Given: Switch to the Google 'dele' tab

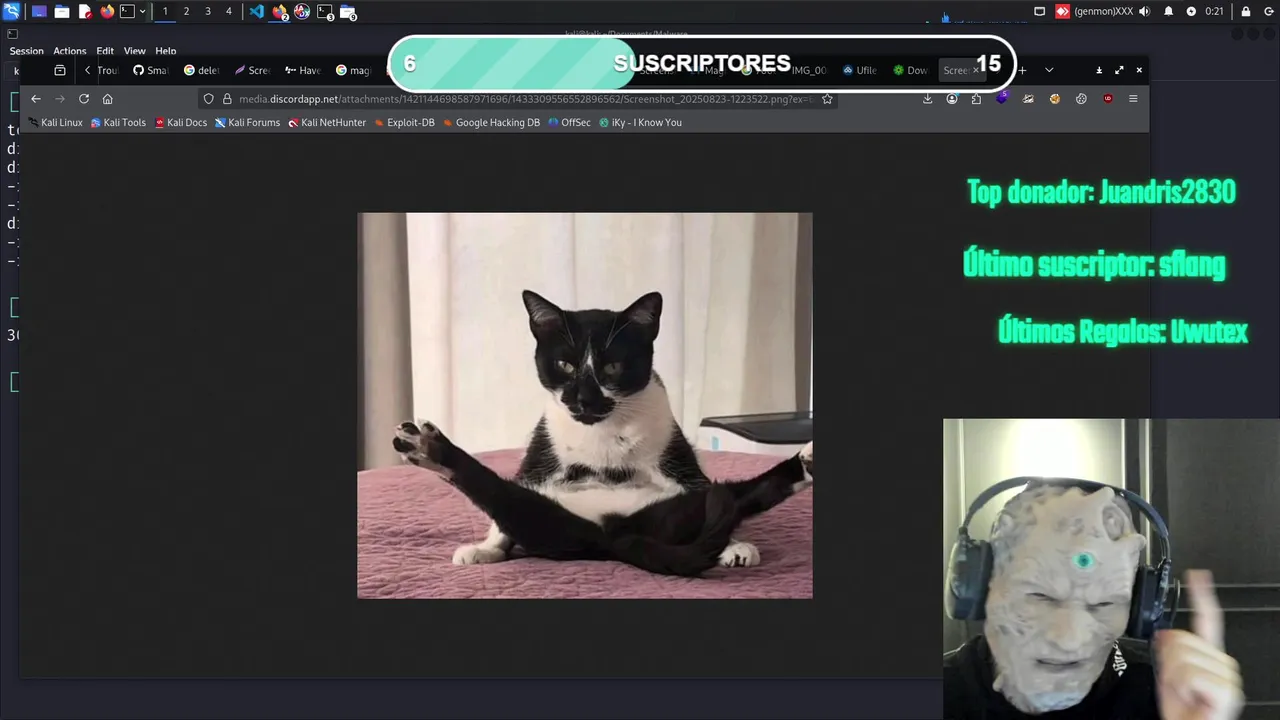Looking at the screenshot, I should [x=201, y=70].
